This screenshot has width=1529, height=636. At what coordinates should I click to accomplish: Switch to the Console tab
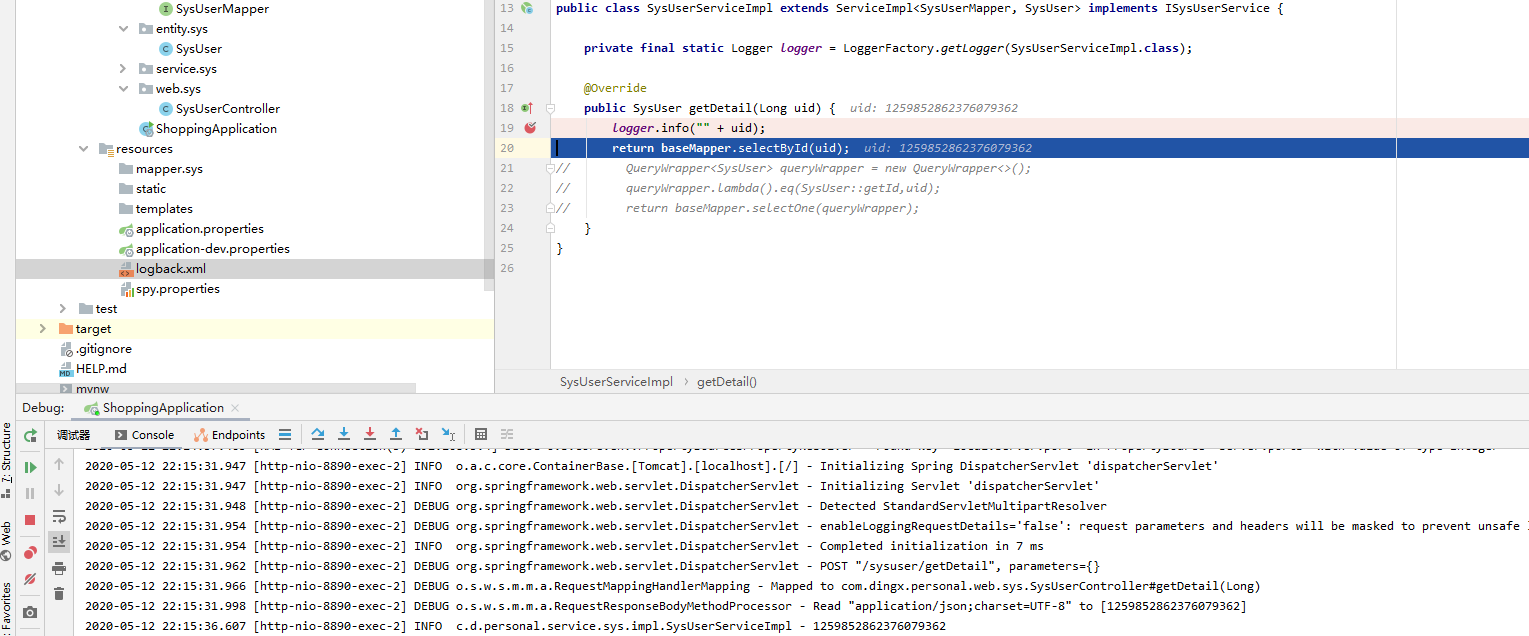pyautogui.click(x=150, y=434)
